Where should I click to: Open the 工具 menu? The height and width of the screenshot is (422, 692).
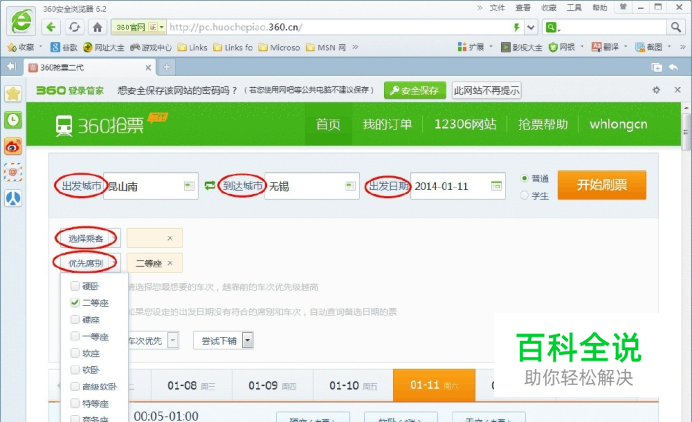click(574, 8)
